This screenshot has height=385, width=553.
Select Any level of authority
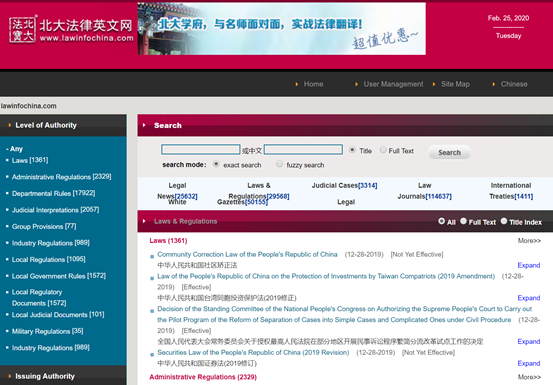pyautogui.click(x=15, y=149)
